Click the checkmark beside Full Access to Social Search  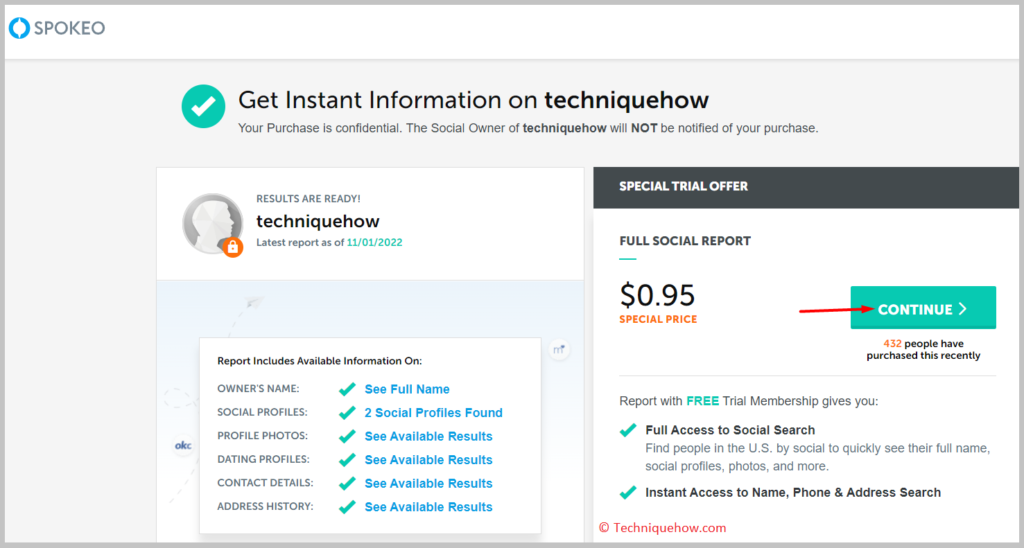[x=628, y=430]
